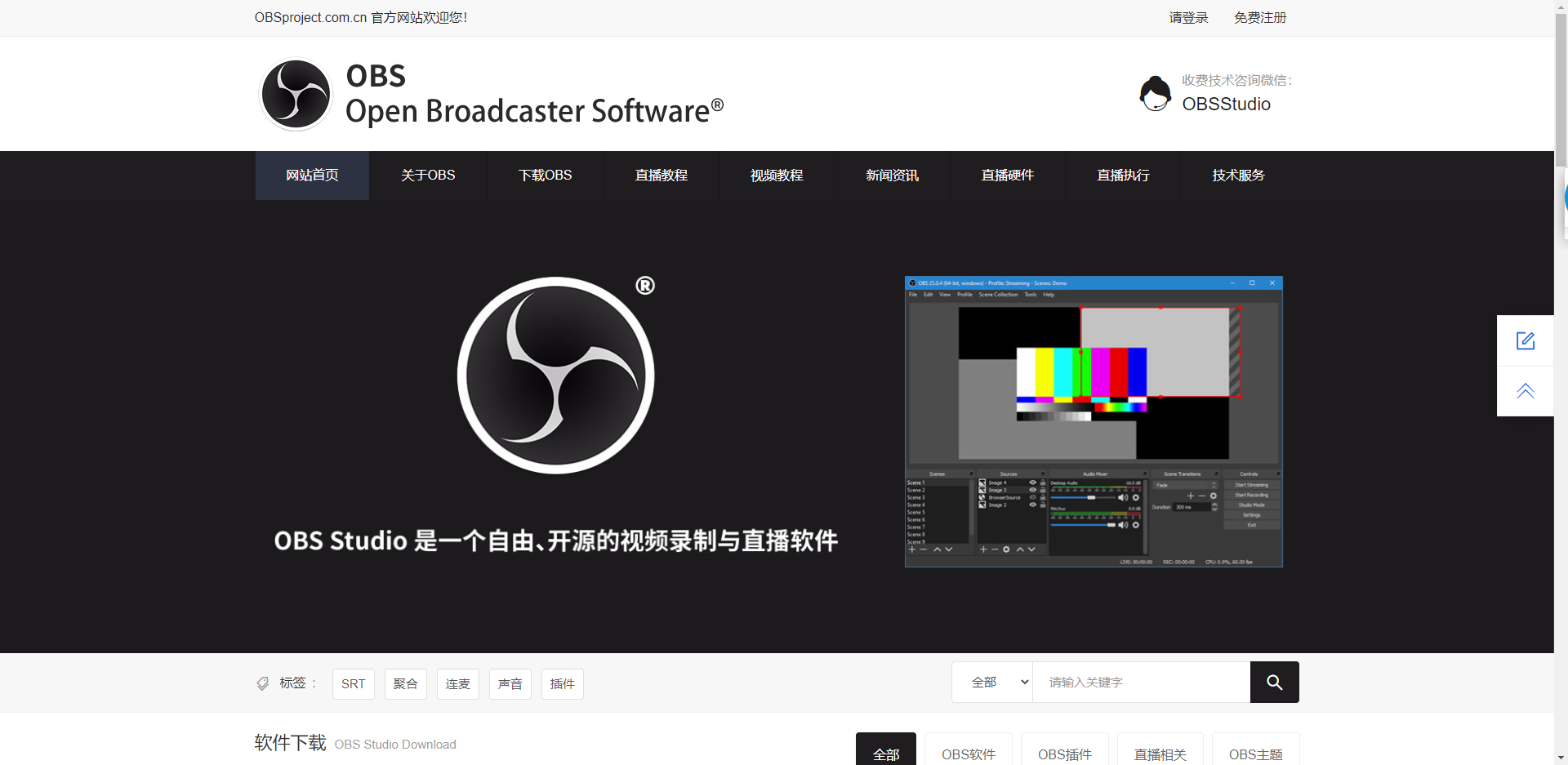
Task: Click the SRT tag button
Action: coord(353,684)
